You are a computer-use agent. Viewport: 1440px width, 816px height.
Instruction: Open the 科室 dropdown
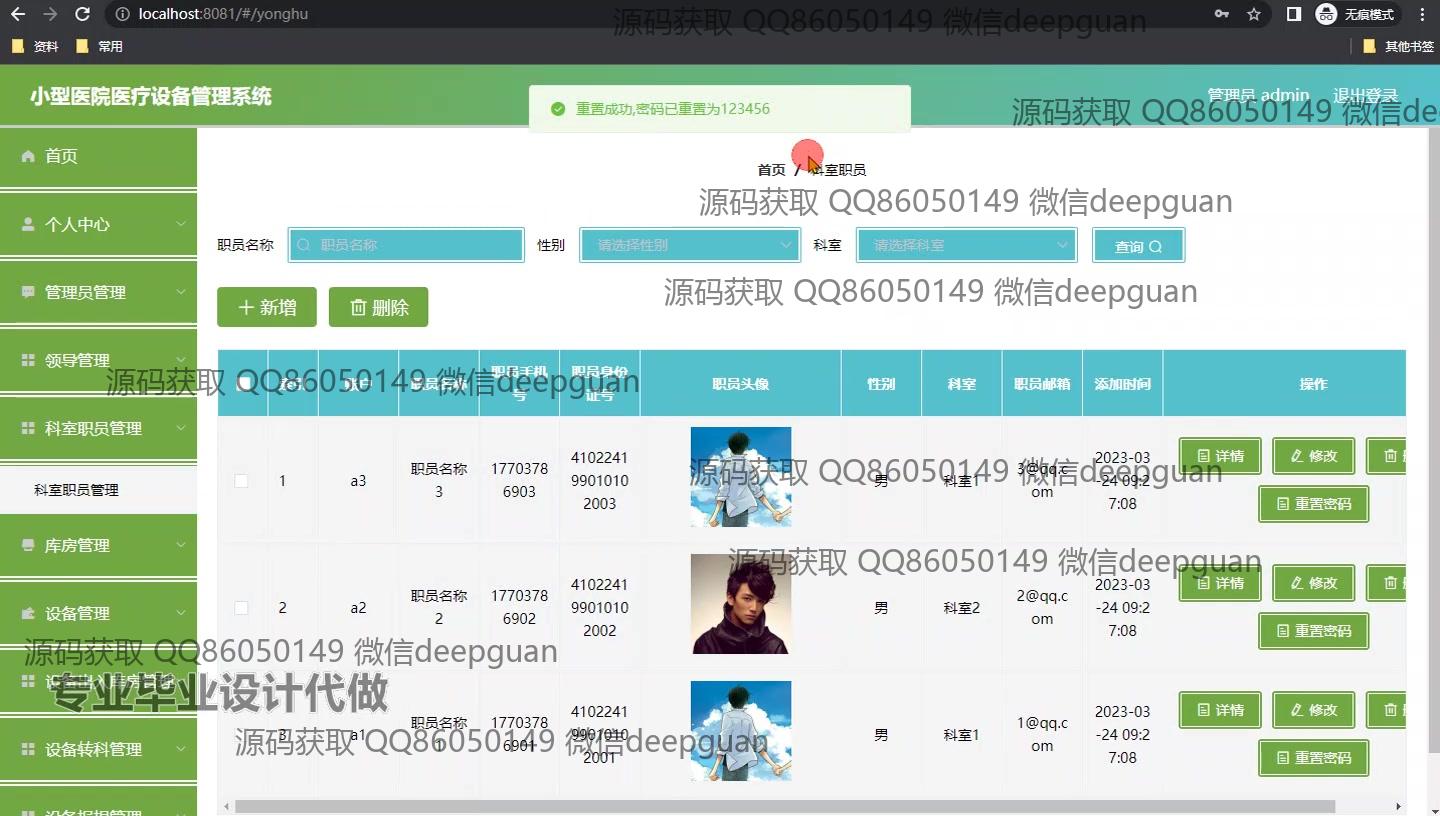[x=966, y=245]
